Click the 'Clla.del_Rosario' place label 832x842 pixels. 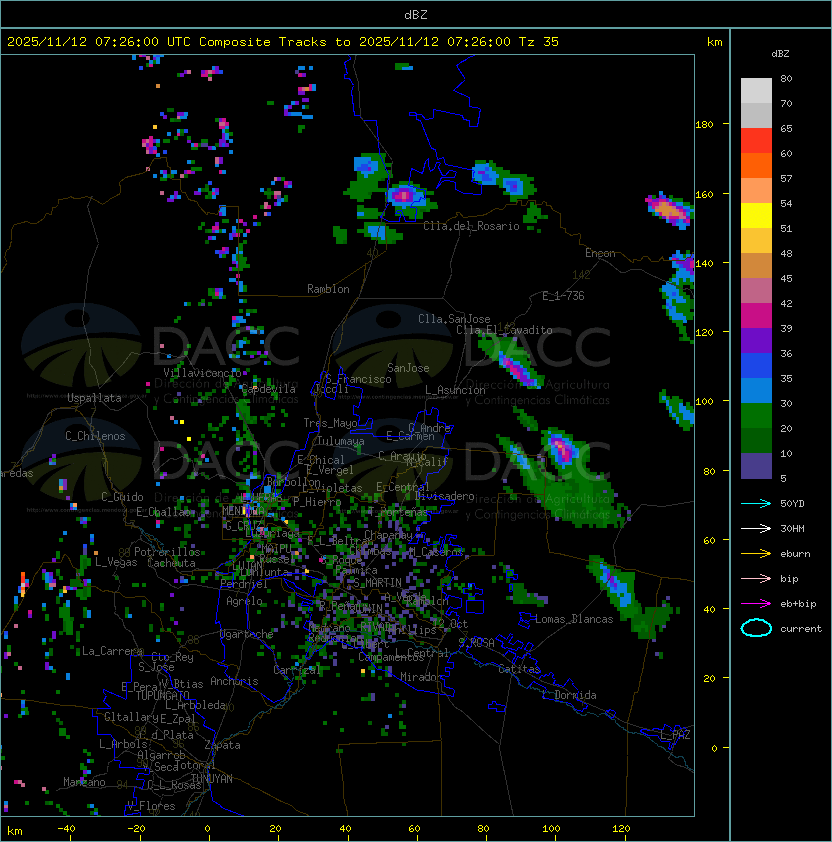point(471,226)
